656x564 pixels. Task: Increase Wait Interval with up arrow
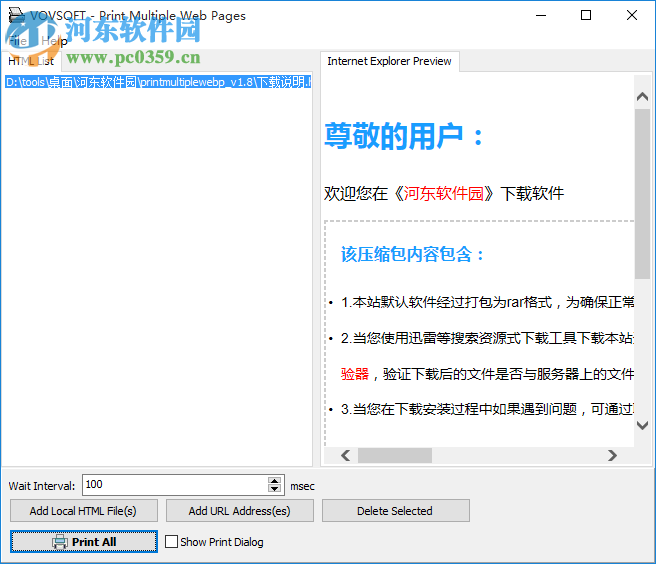tap(274, 480)
